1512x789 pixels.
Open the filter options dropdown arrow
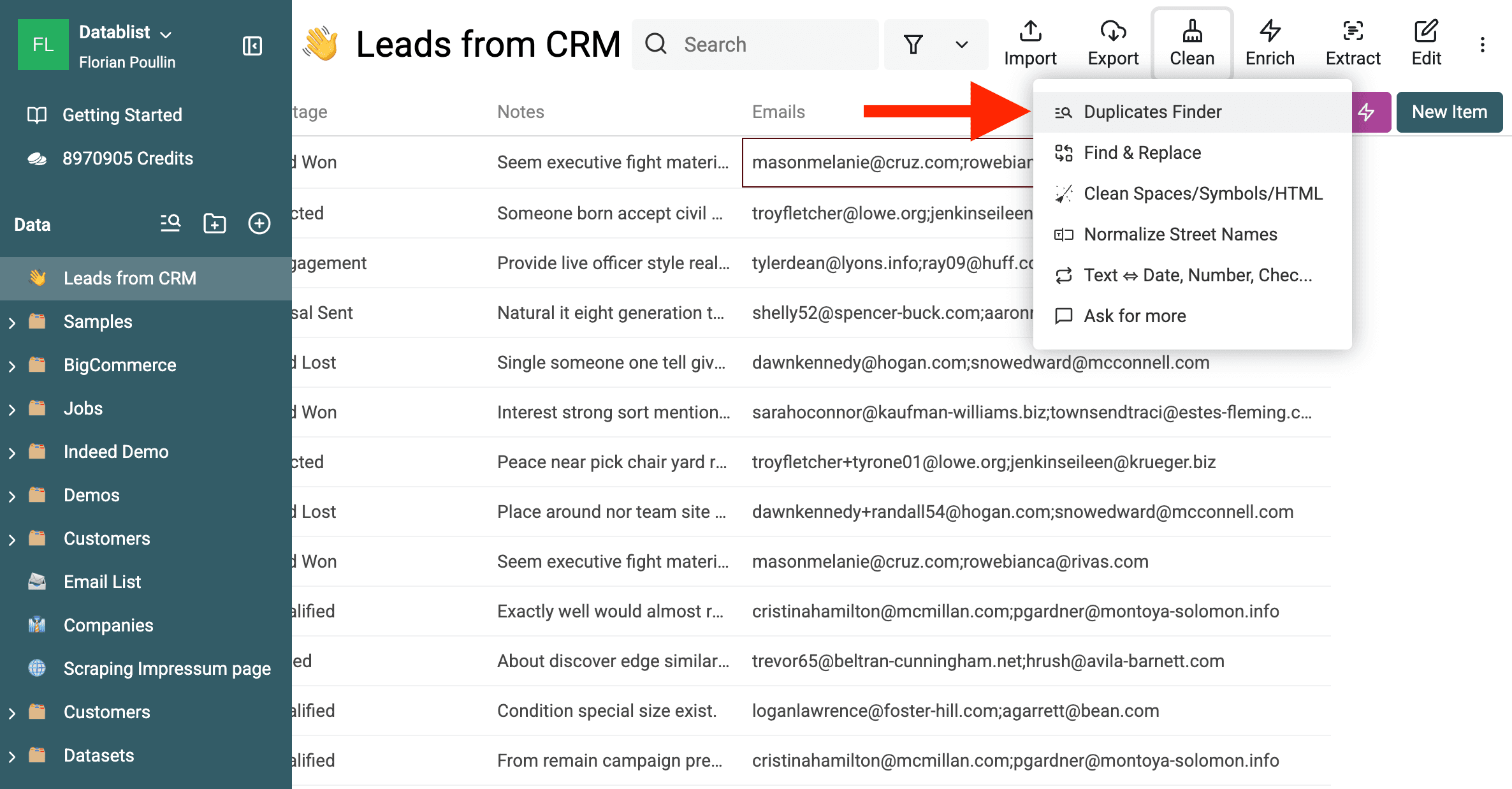[961, 45]
